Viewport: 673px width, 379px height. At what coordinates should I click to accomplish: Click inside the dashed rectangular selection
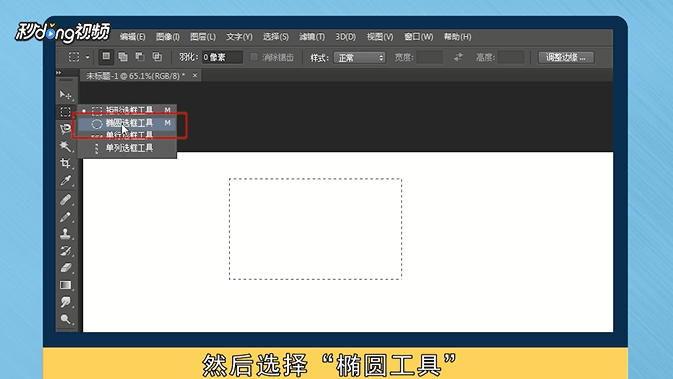[315, 229]
